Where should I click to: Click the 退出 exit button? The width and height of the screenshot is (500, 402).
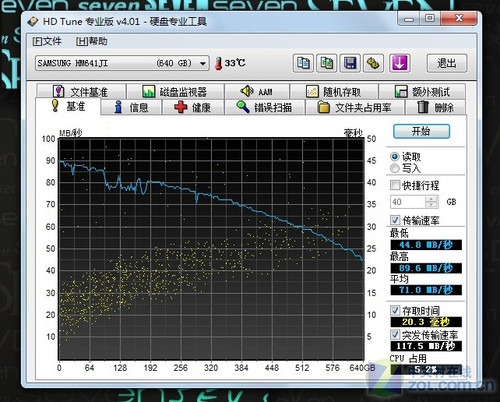(x=447, y=63)
